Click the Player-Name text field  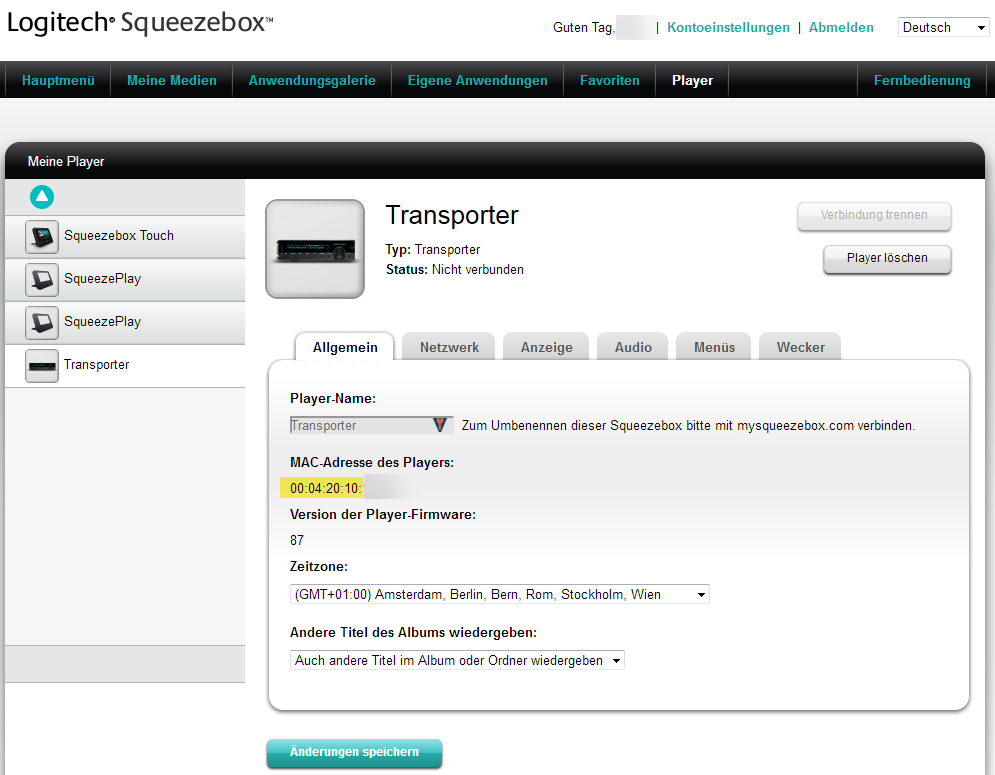click(360, 425)
